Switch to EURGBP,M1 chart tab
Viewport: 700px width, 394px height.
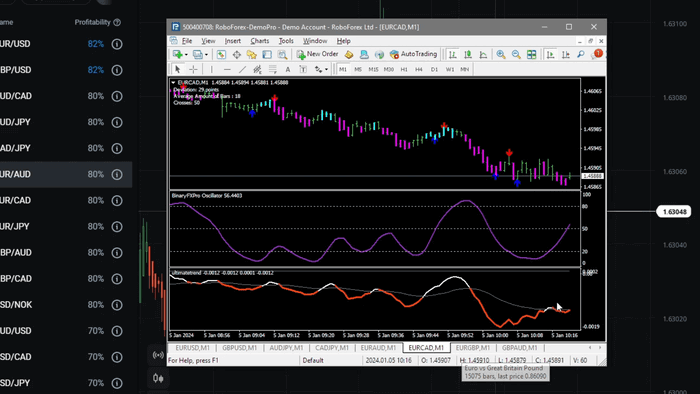(x=473, y=348)
